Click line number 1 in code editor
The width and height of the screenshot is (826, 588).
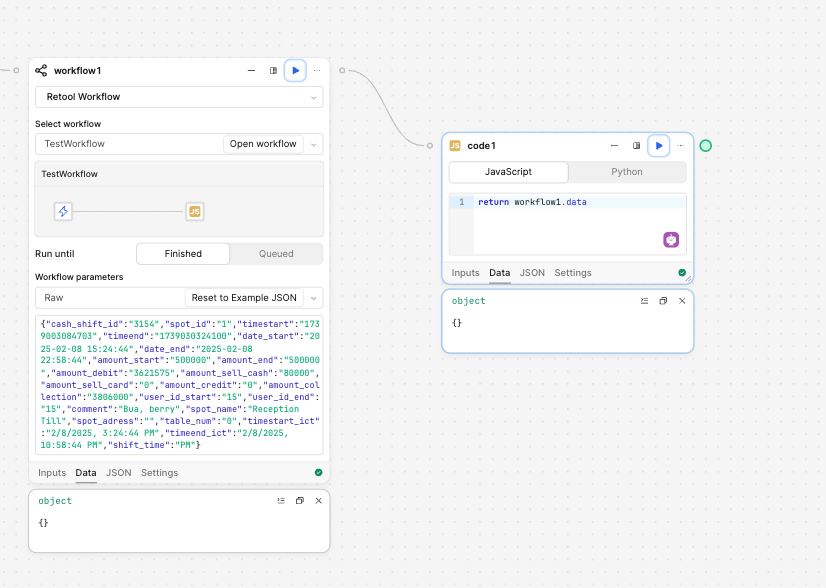point(461,202)
